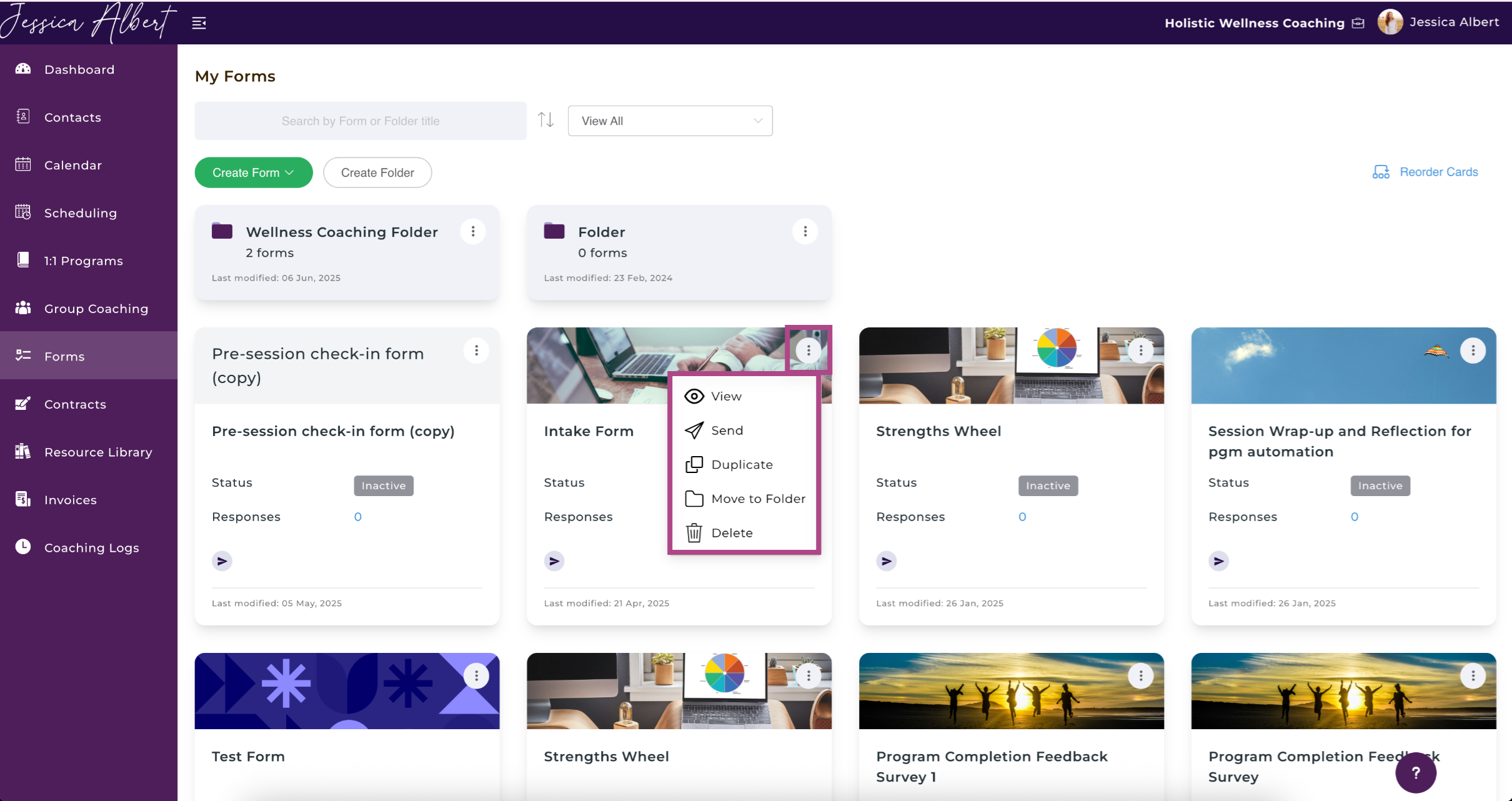Open the Test Form title
This screenshot has height=801, width=1512.
(248, 757)
